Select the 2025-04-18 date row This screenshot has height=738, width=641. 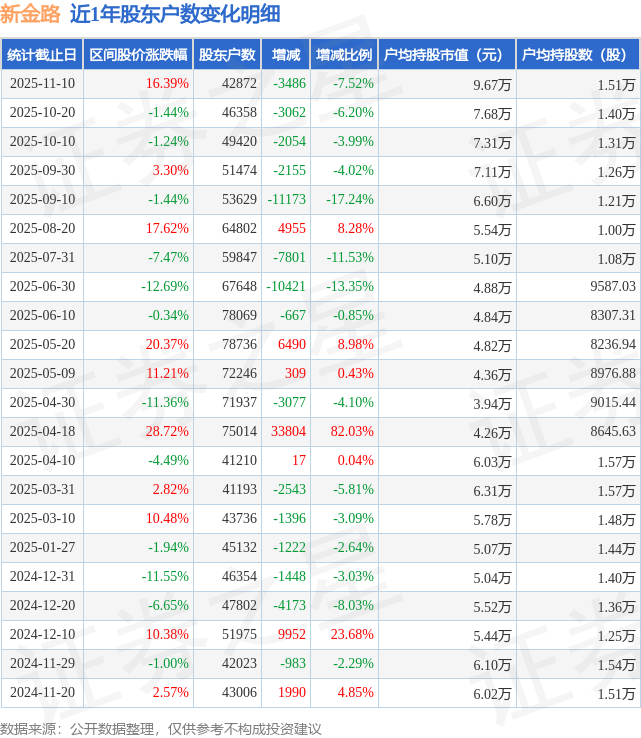click(x=41, y=432)
